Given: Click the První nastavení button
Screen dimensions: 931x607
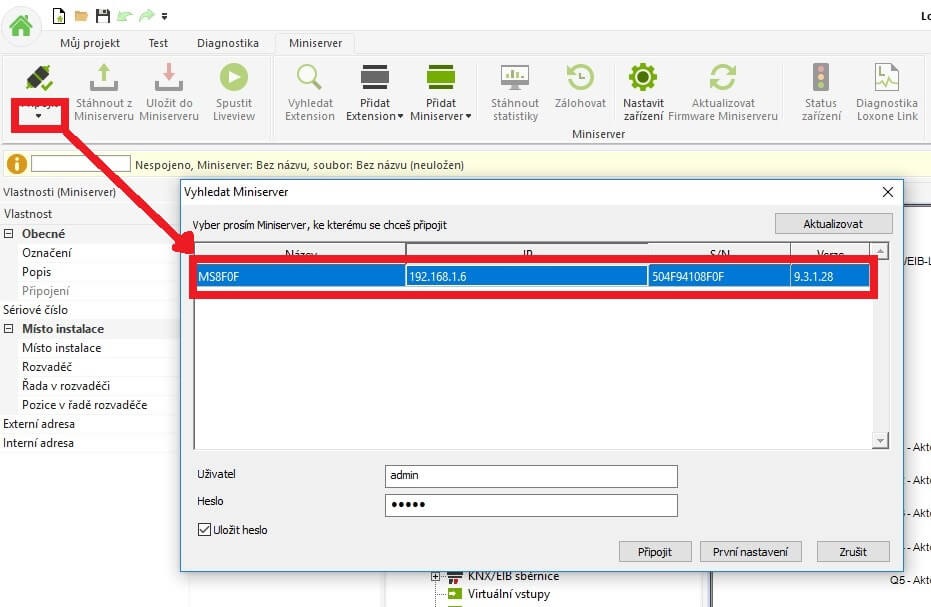Looking at the screenshot, I should pos(750,552).
